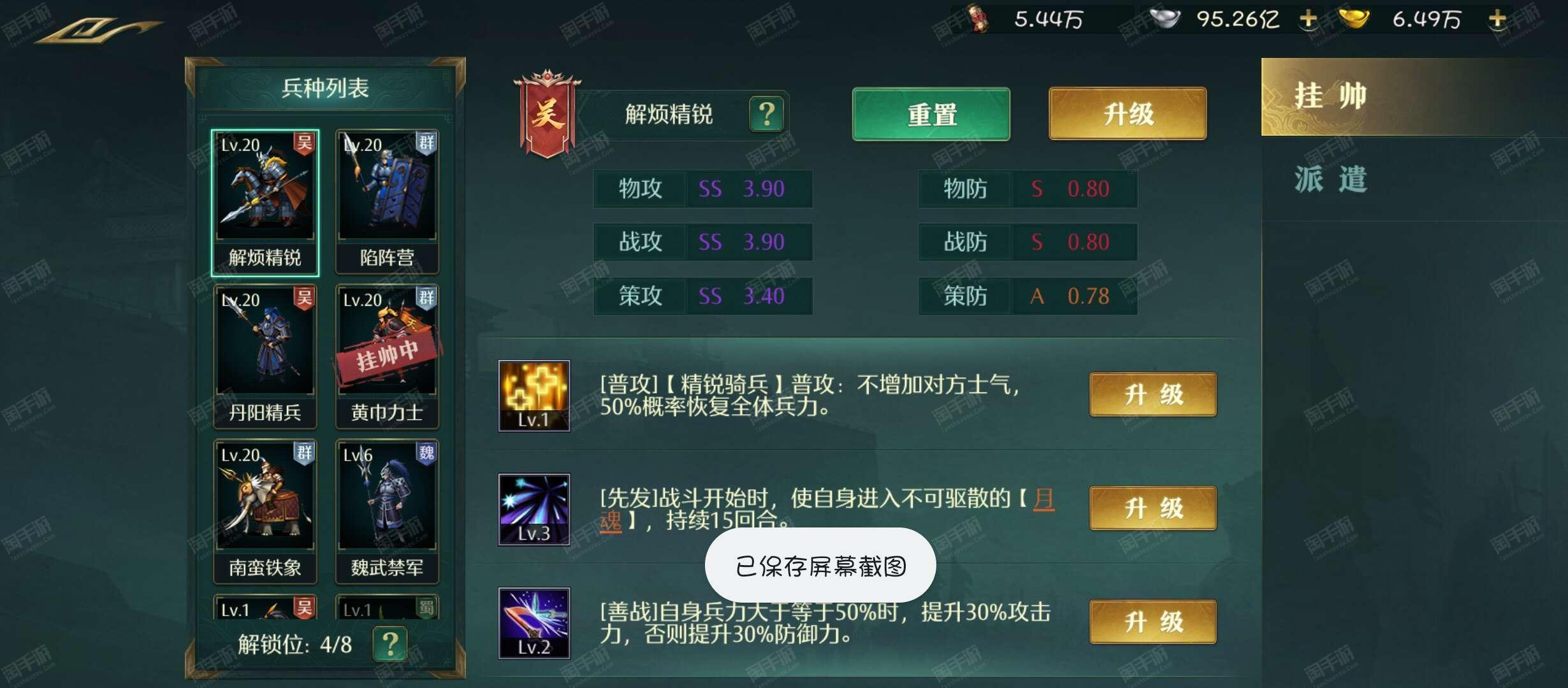This screenshot has height=688, width=1568.
Task: Click the top 升级 button
Action: (1128, 114)
